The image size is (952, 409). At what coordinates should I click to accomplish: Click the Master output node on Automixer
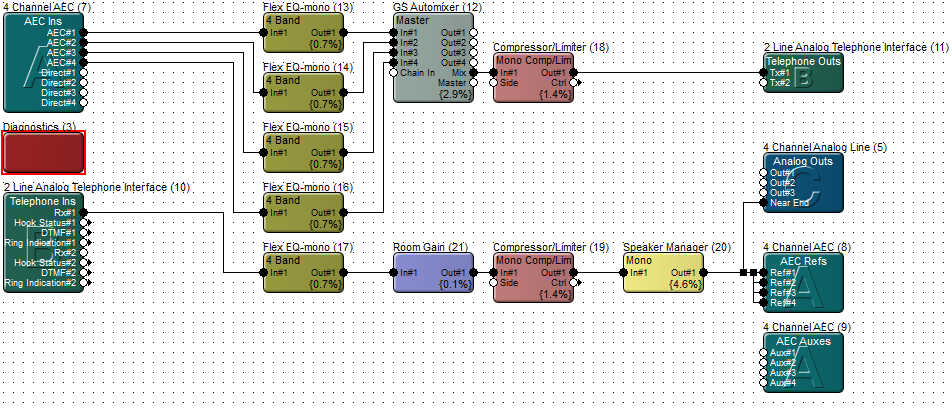click(474, 83)
